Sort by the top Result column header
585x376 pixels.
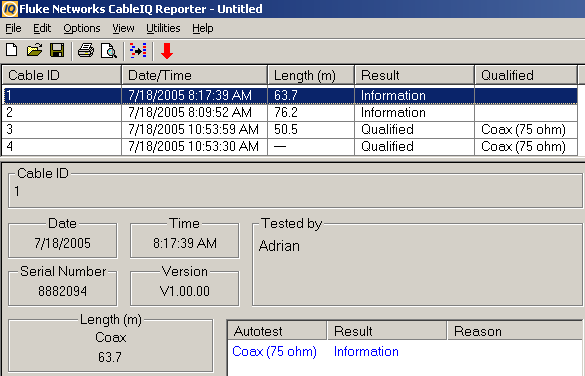point(414,75)
